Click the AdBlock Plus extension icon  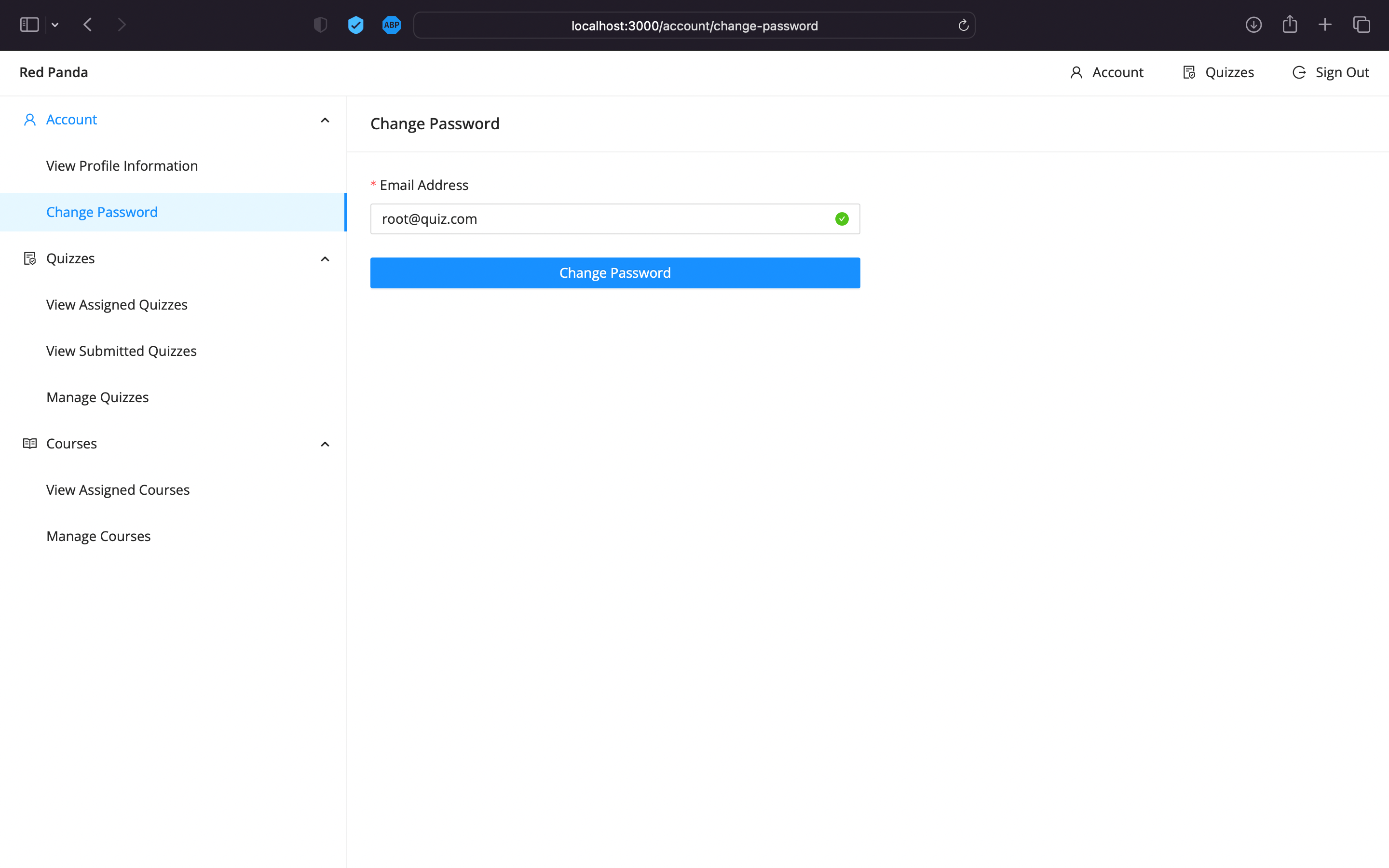(391, 25)
